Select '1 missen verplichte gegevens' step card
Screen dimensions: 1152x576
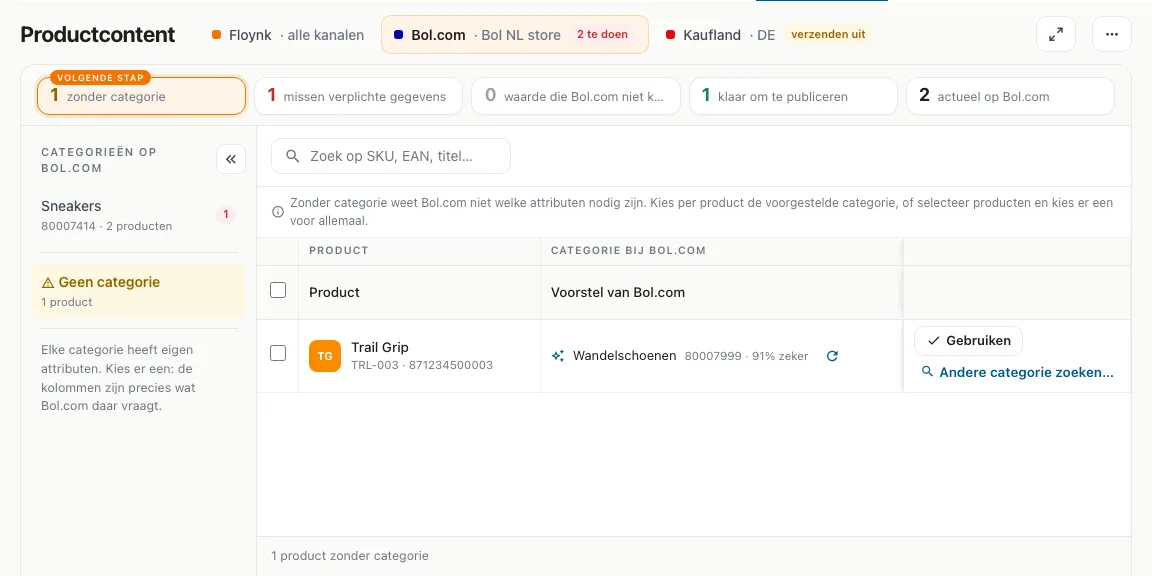click(x=359, y=96)
